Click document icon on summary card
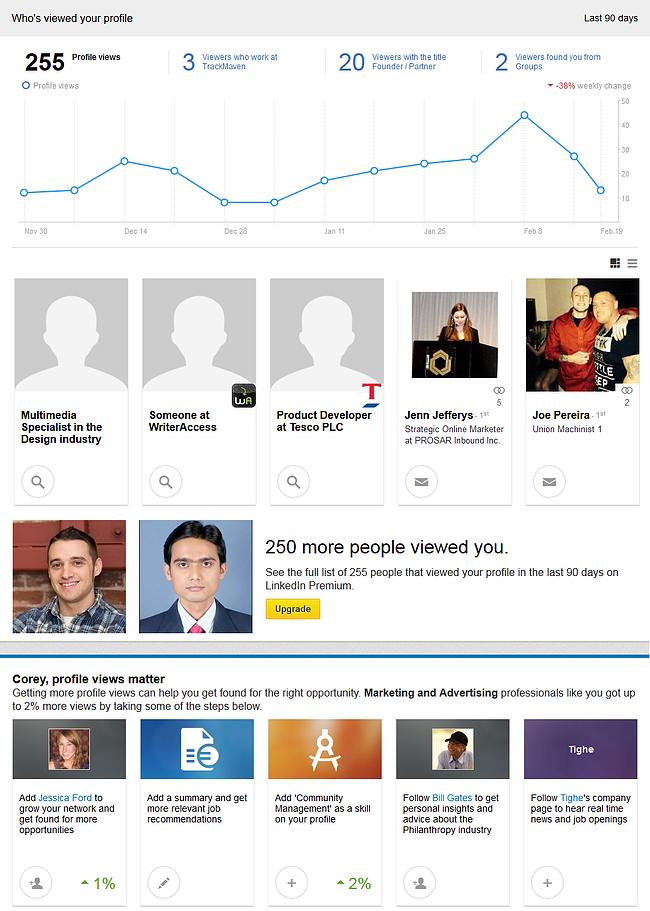The image size is (650, 911). pyautogui.click(x=199, y=750)
